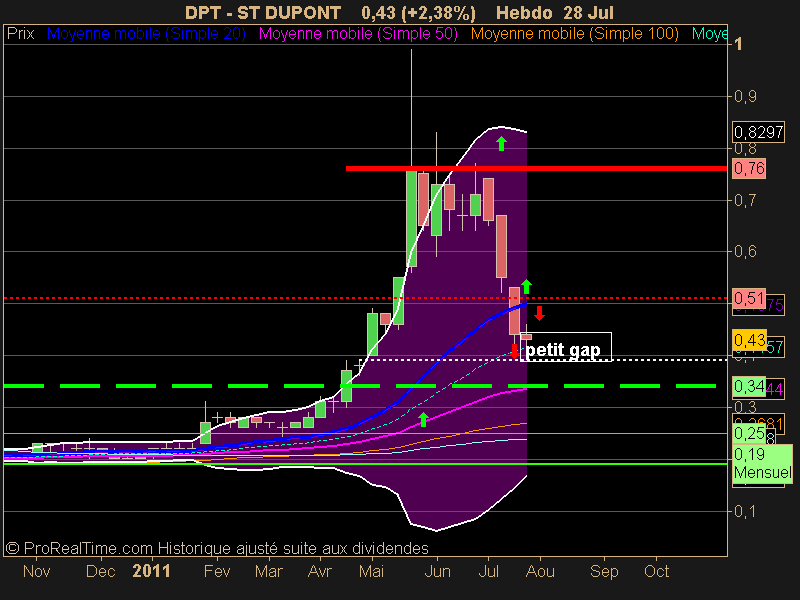Click the chart title "DPT - ST DUPONT"
Viewport: 800px width, 600px height.
(x=263, y=13)
